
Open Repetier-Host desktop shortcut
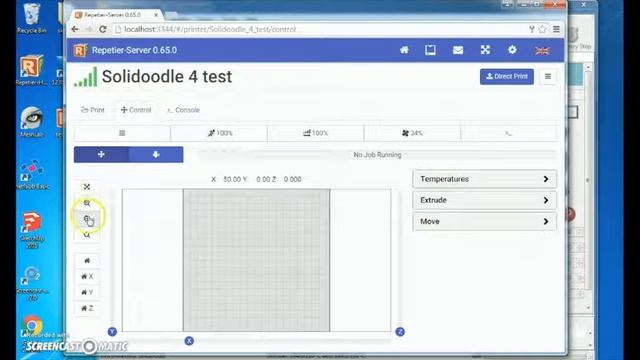[x=31, y=70]
